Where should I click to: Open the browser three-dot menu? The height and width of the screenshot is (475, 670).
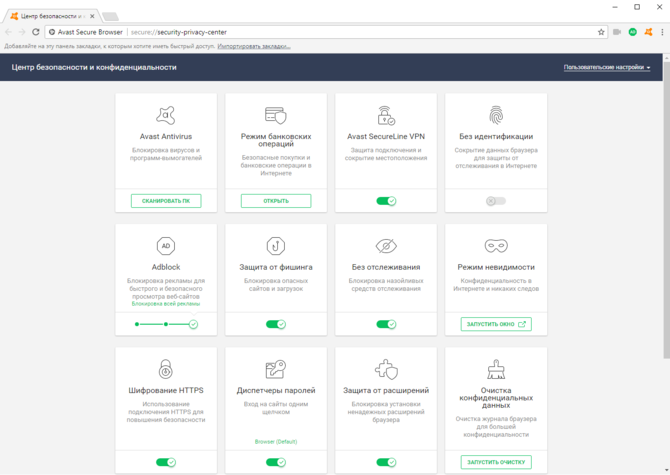click(661, 32)
